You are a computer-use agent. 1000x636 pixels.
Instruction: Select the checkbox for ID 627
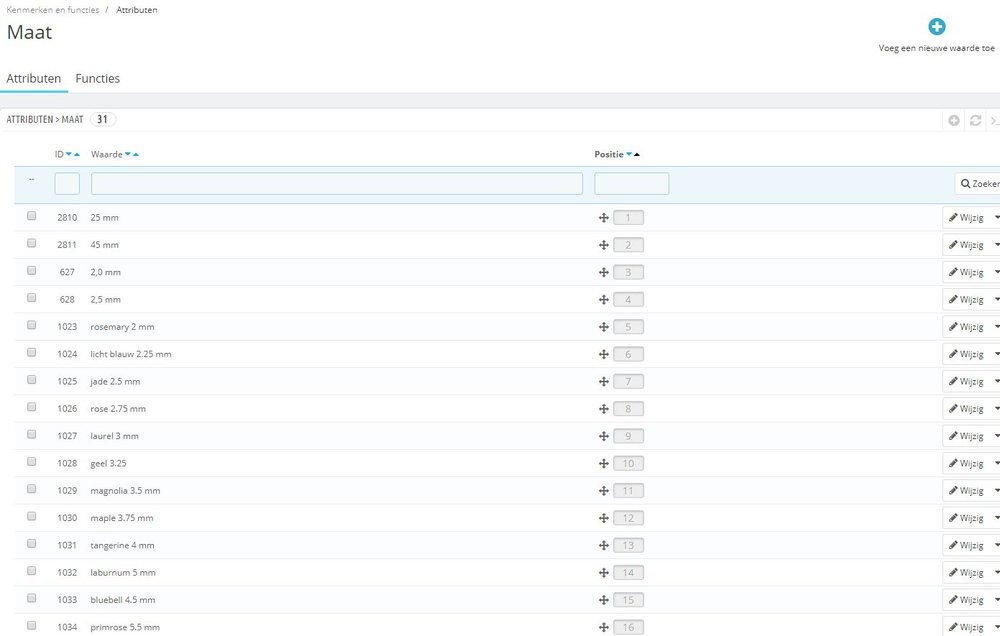[31, 270]
